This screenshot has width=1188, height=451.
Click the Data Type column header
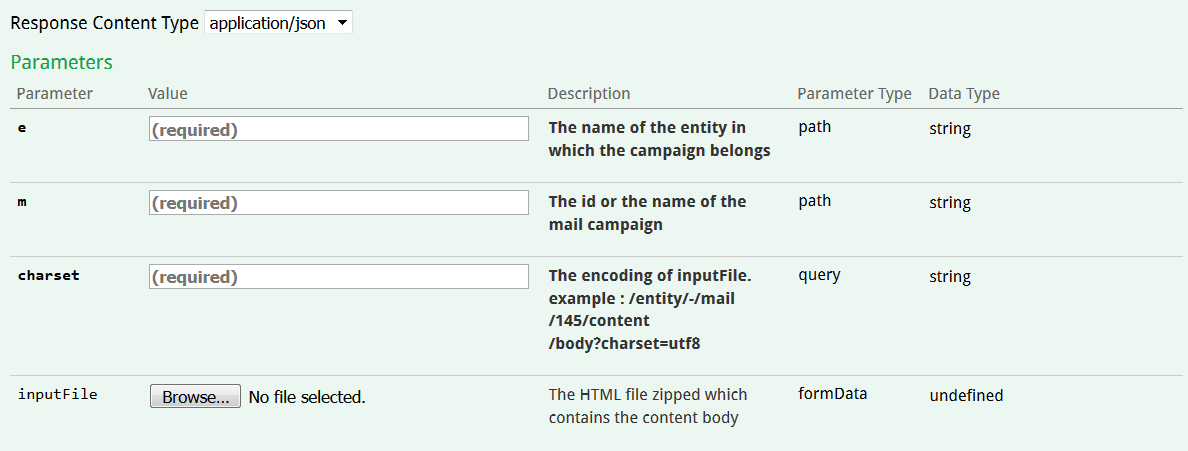(964, 94)
